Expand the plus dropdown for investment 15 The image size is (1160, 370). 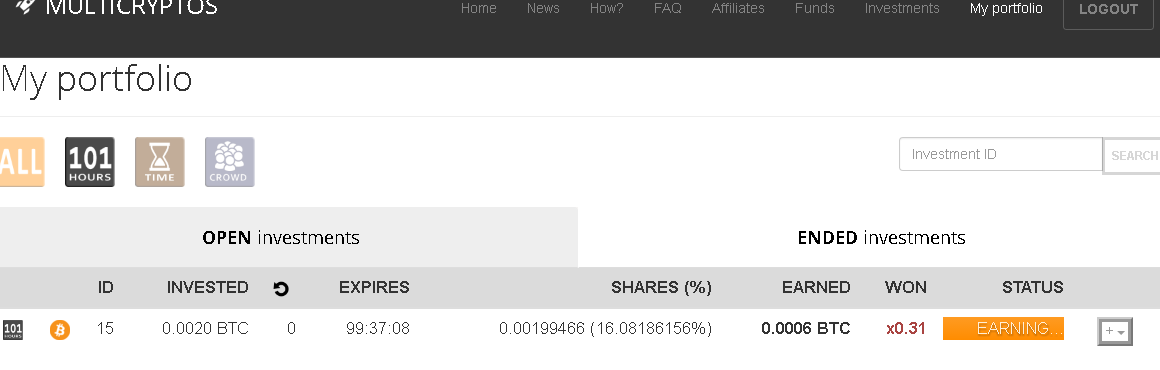(1114, 332)
